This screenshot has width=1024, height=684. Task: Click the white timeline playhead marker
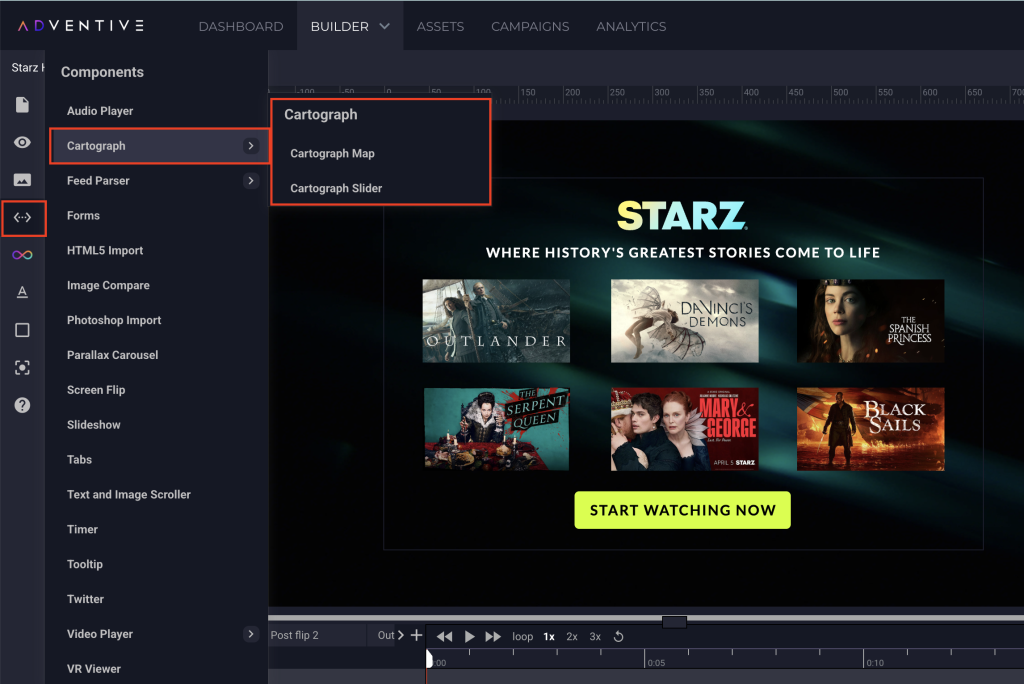tap(430, 659)
